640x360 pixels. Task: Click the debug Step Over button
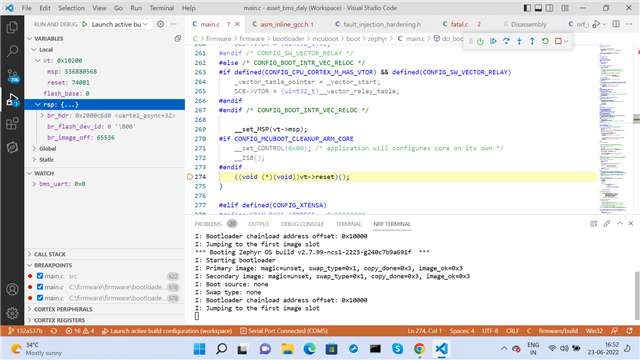[x=506, y=41]
